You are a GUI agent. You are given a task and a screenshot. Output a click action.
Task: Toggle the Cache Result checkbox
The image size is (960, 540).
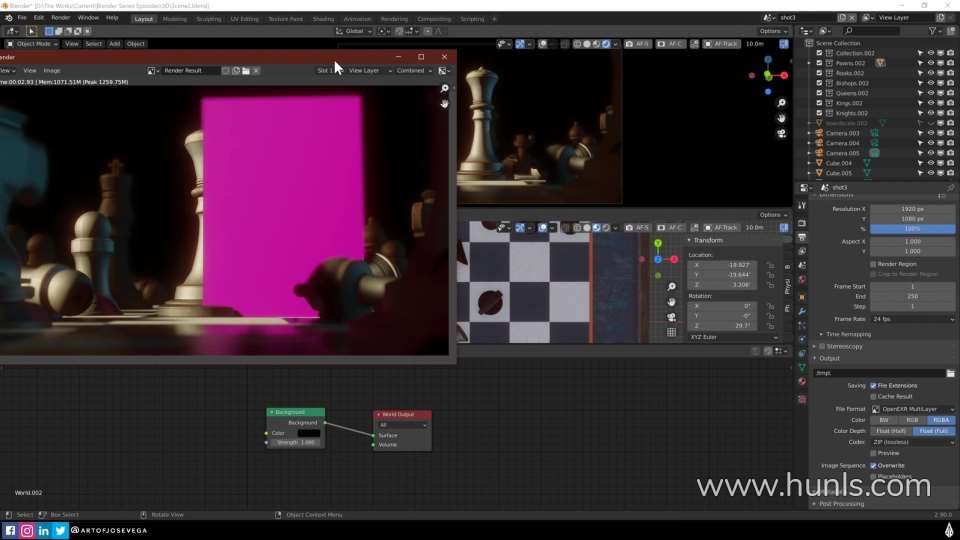click(x=873, y=396)
